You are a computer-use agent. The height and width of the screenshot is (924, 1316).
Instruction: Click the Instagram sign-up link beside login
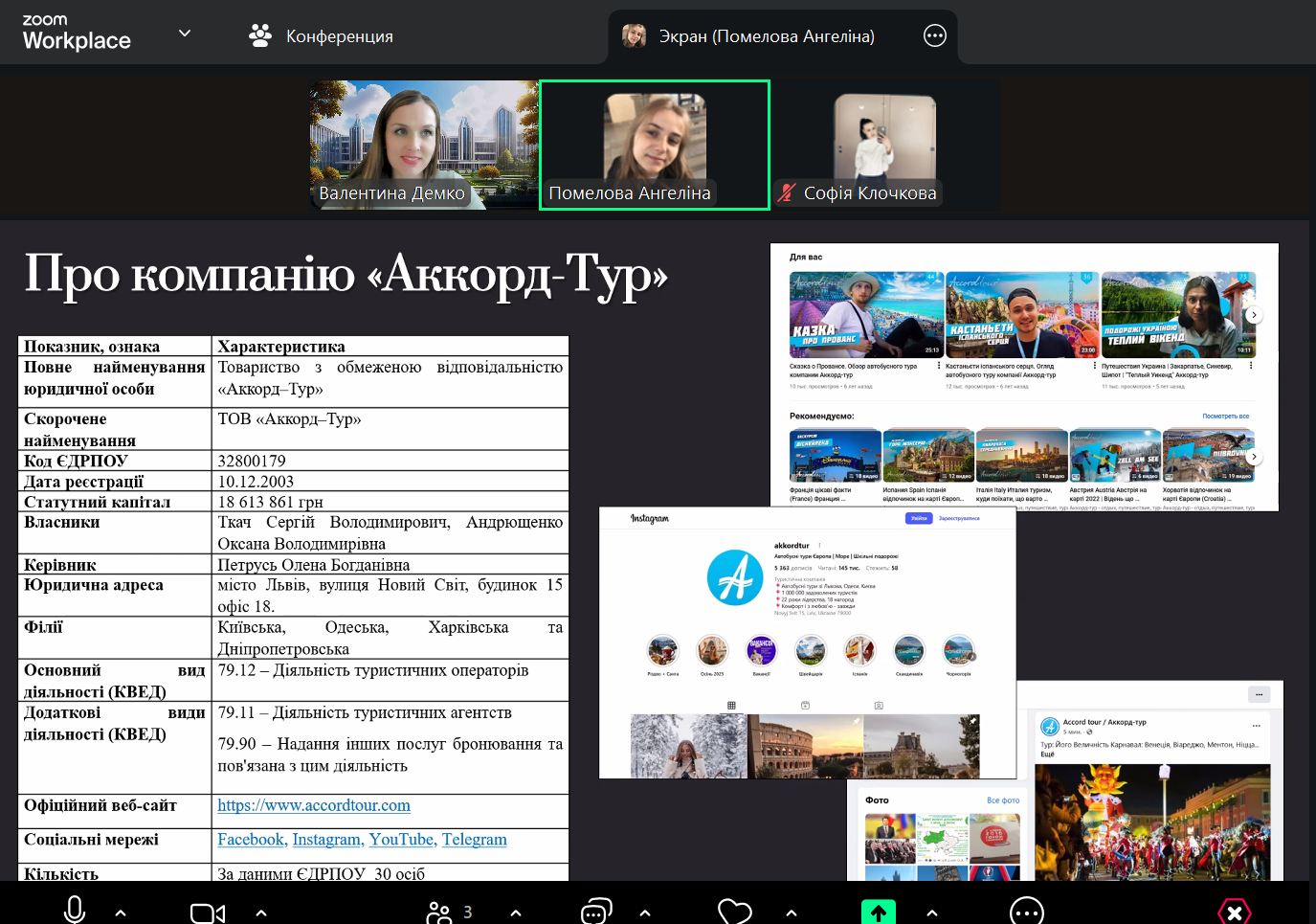coord(959,518)
